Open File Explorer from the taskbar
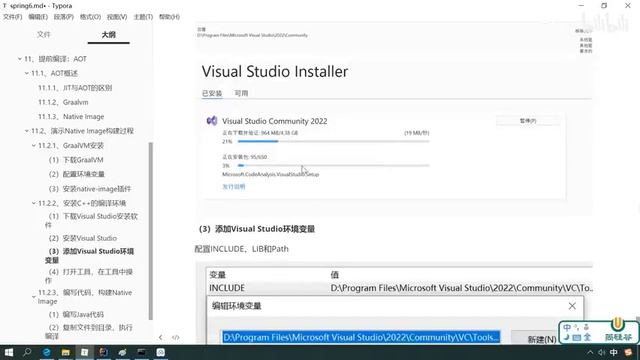This screenshot has height=360, width=640. 65,352
